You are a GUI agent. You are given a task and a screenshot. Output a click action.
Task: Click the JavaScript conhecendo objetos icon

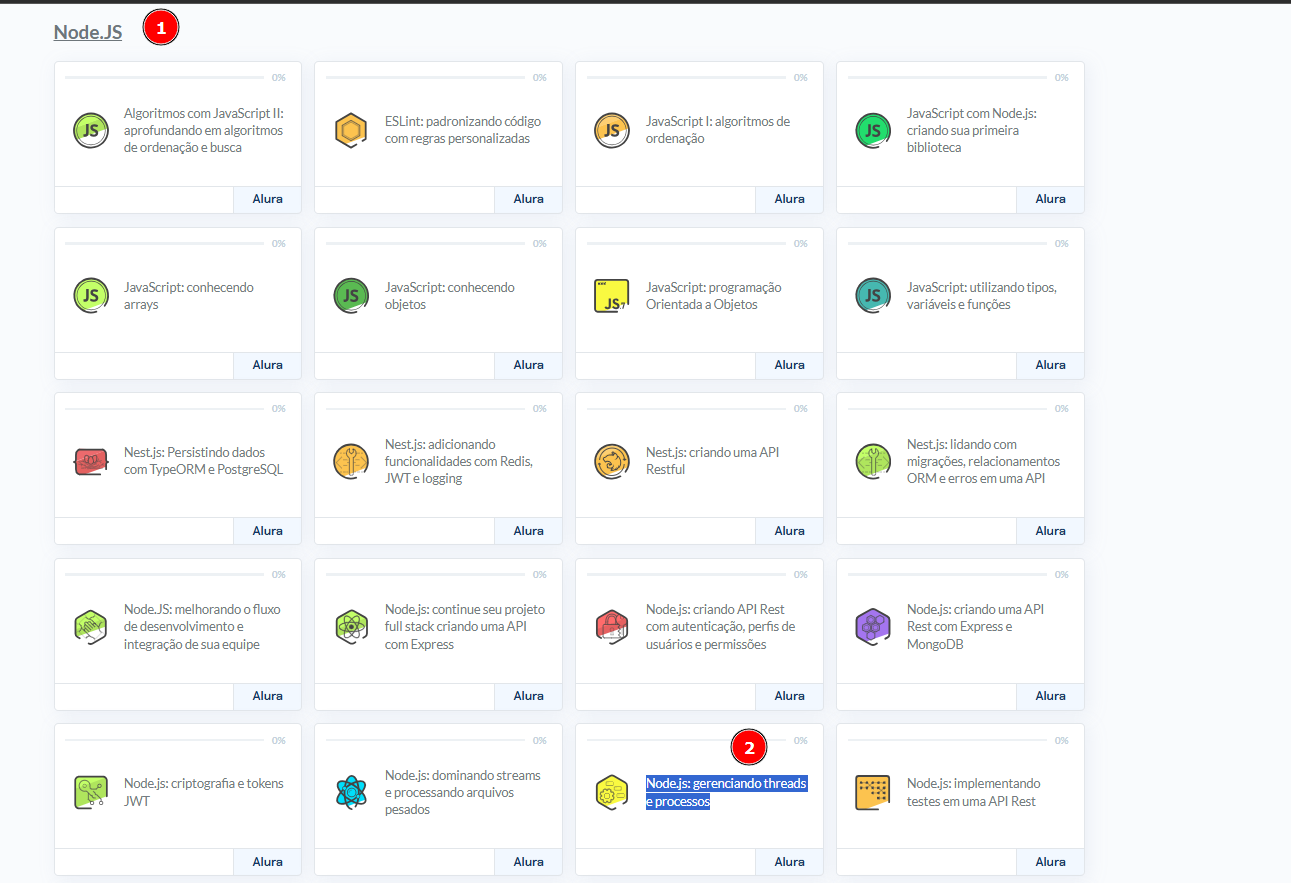[x=351, y=296]
